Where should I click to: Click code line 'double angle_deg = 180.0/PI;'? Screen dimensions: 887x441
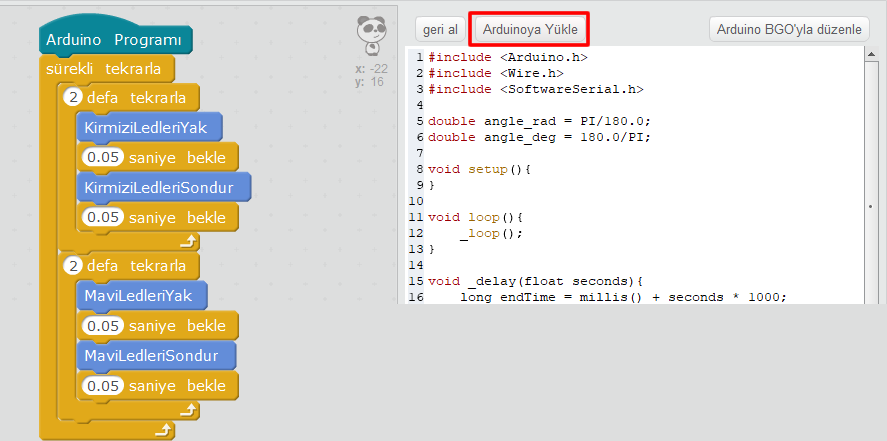click(x=540, y=137)
